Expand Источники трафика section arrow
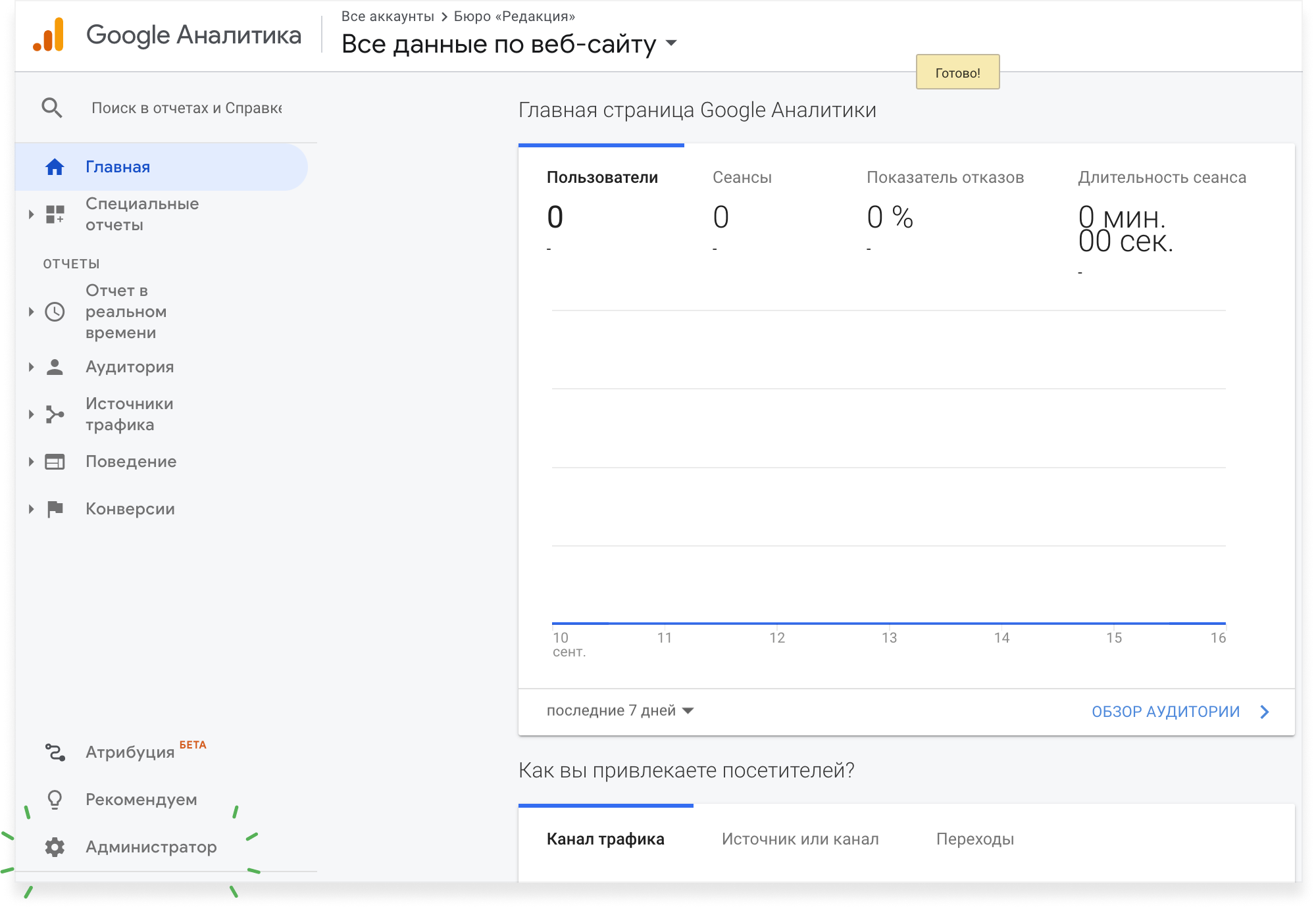The width and height of the screenshot is (1316, 909). click(x=31, y=414)
